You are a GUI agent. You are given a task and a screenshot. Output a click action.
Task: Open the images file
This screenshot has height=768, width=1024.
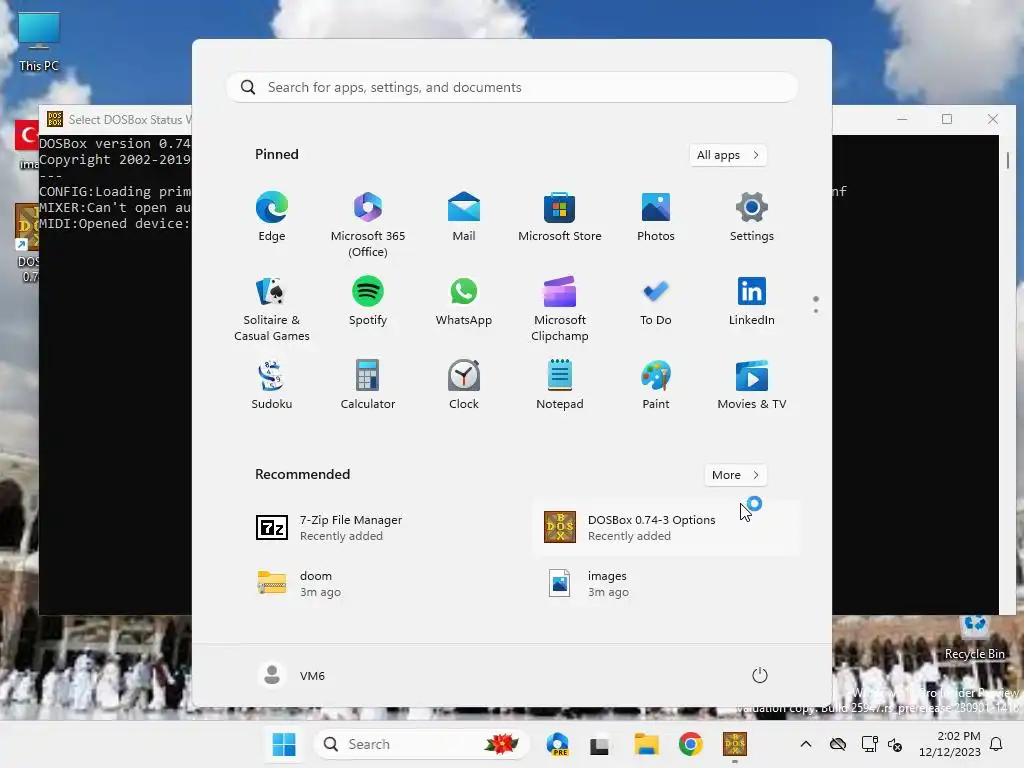[665, 584]
